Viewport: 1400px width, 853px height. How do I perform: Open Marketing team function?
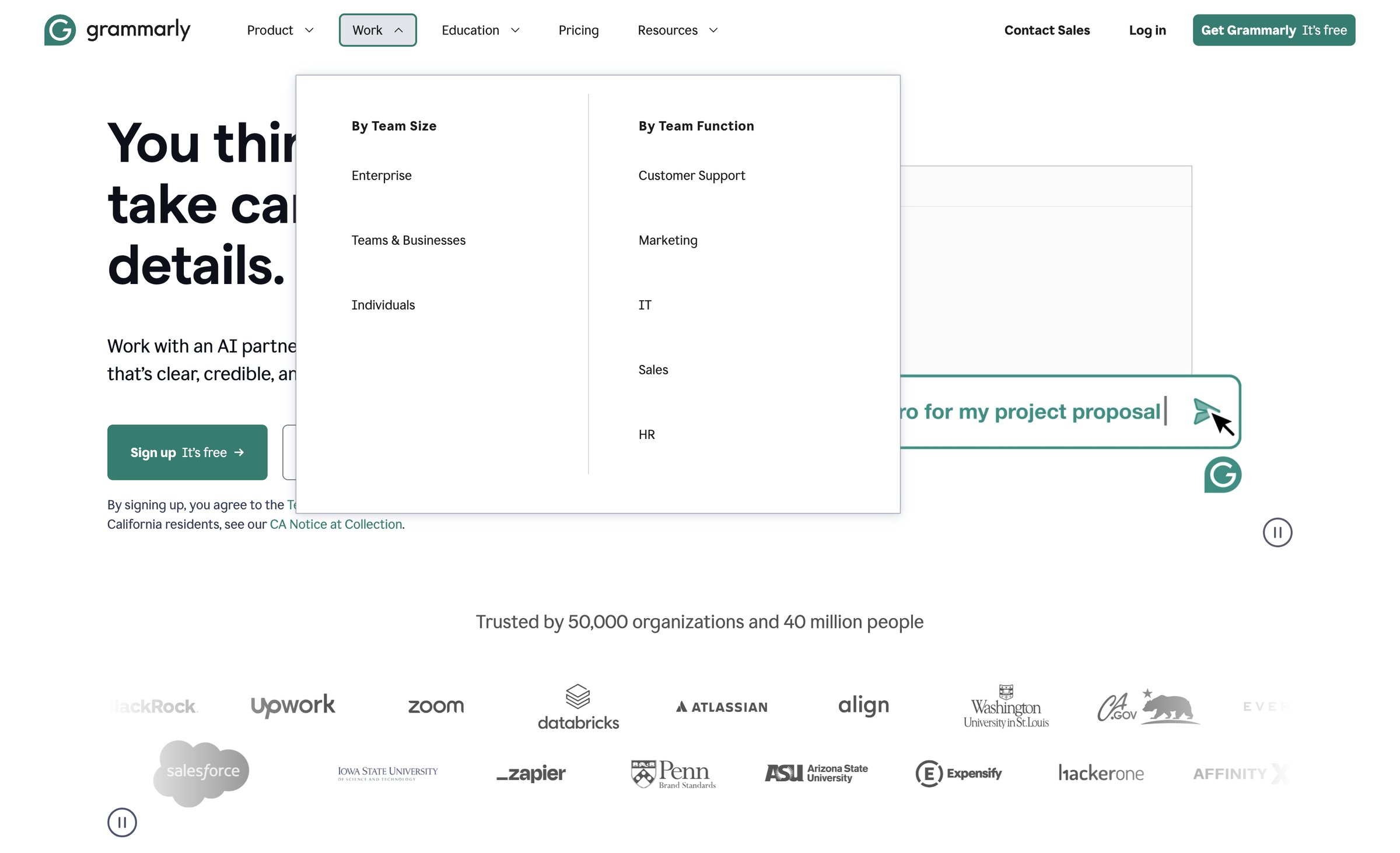[667, 240]
